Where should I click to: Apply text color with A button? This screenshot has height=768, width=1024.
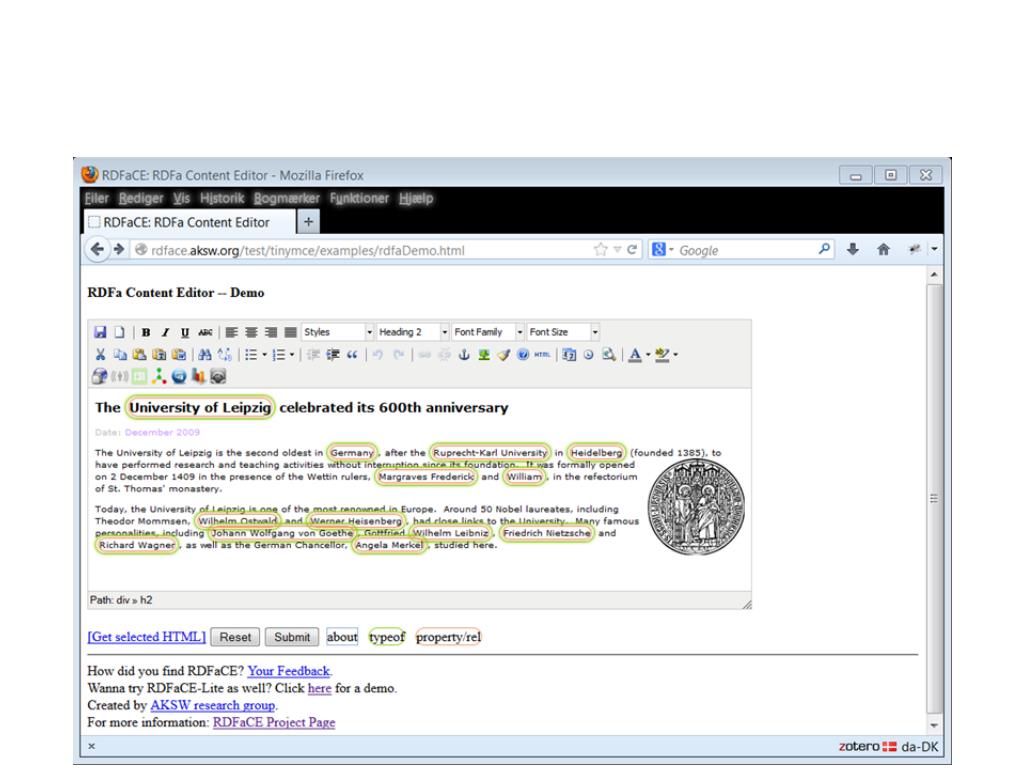[x=635, y=355]
